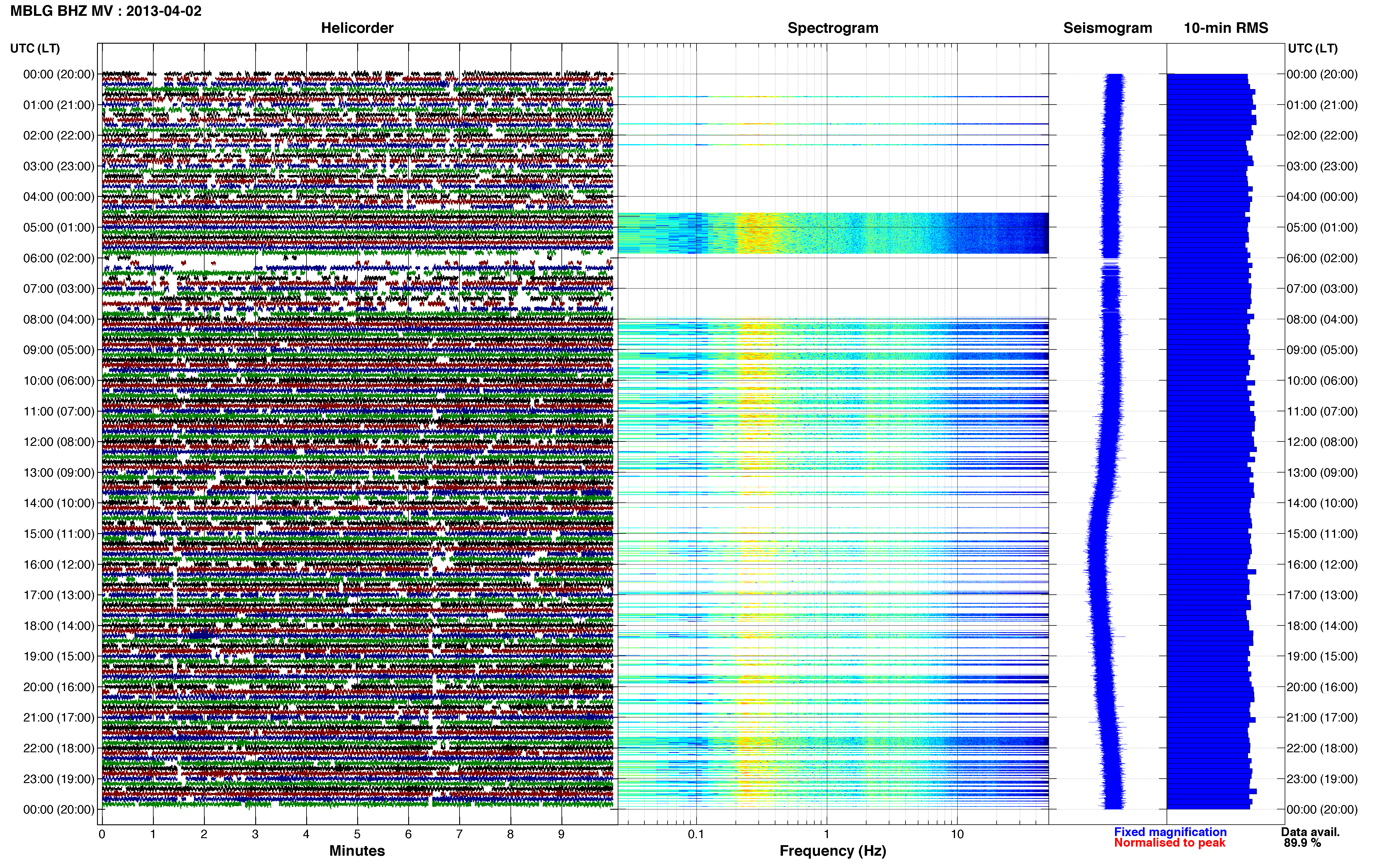Click the right-axis label "12:00 (08:00)"

click(1322, 442)
